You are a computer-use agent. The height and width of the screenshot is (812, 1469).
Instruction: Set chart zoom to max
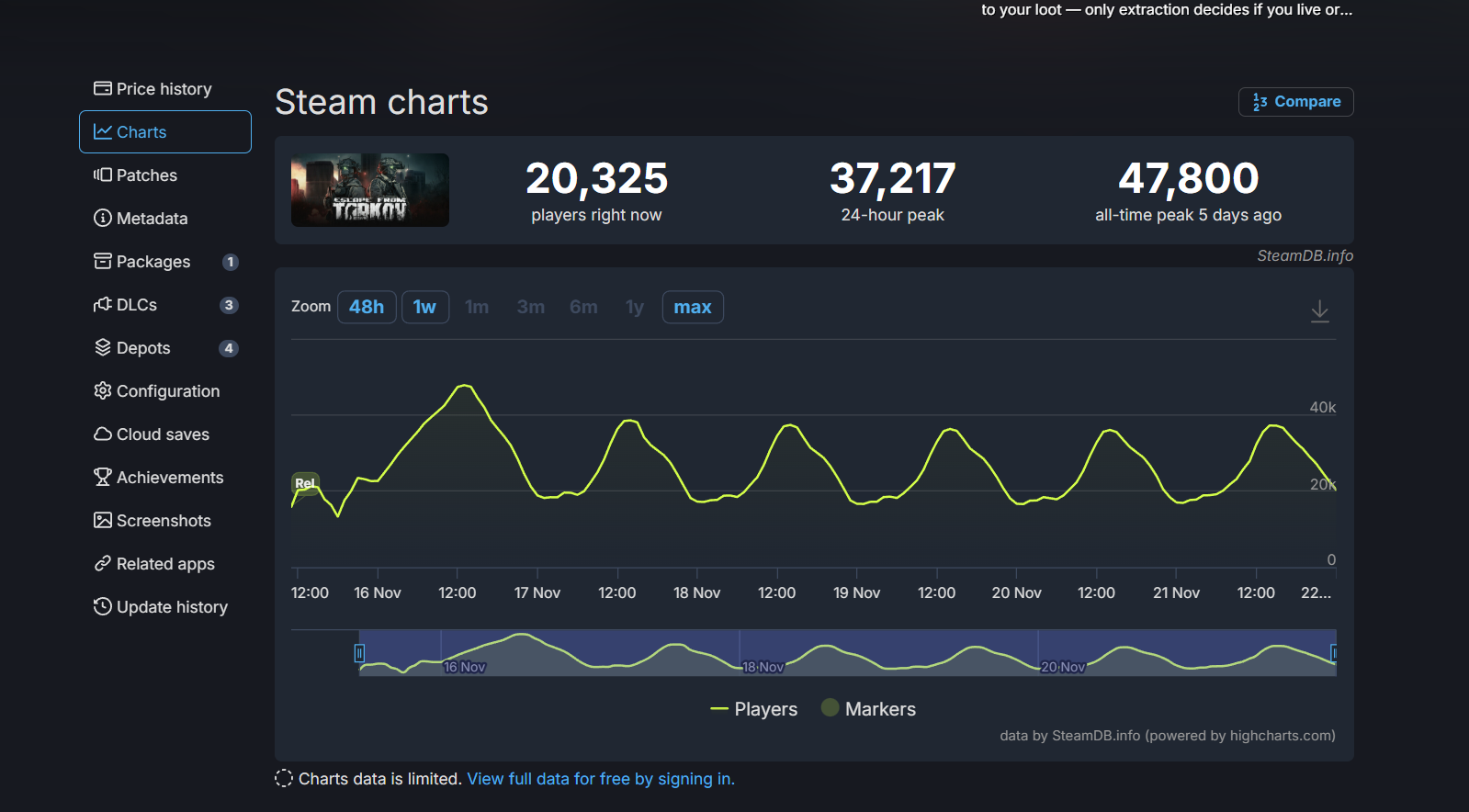[693, 307]
